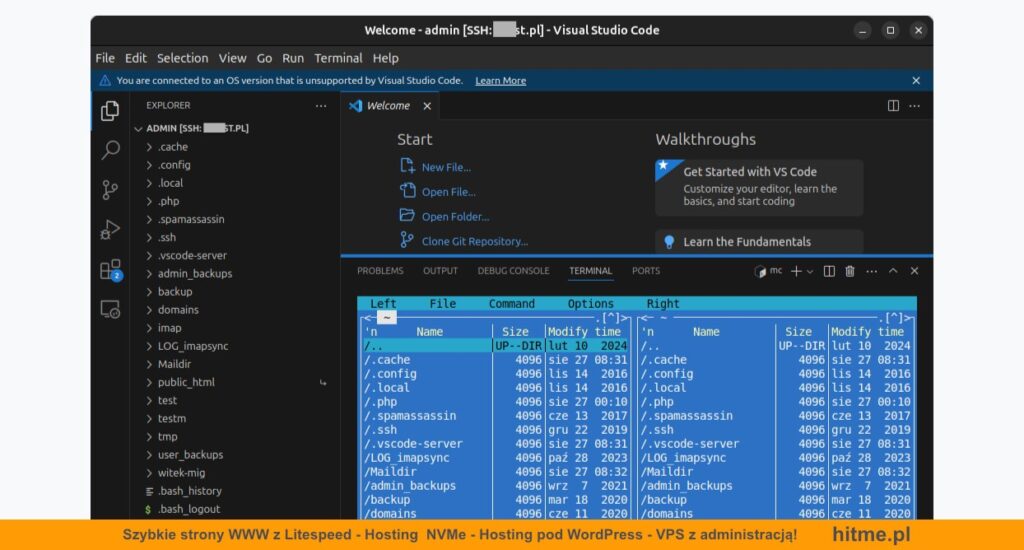Image resolution: width=1024 pixels, height=550 pixels.
Task: Open the Help menu
Action: tap(385, 58)
